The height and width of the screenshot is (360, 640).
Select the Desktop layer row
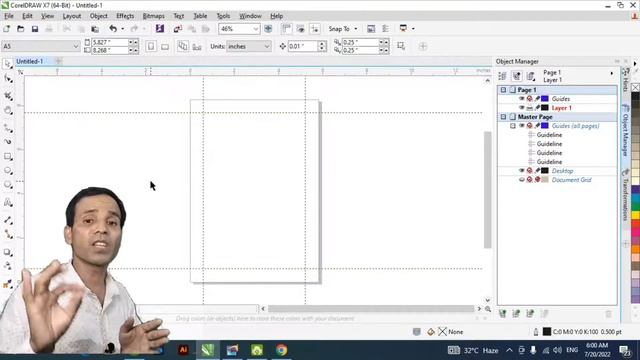[557, 171]
